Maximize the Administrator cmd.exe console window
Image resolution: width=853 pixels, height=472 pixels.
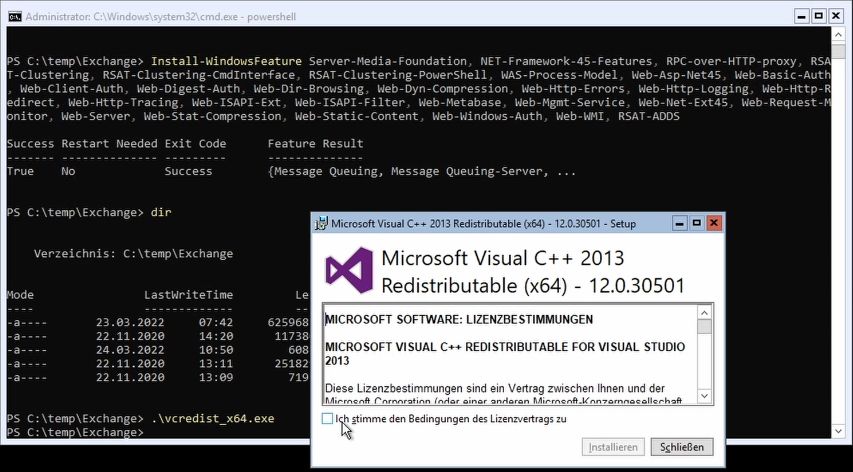pyautogui.click(x=819, y=16)
